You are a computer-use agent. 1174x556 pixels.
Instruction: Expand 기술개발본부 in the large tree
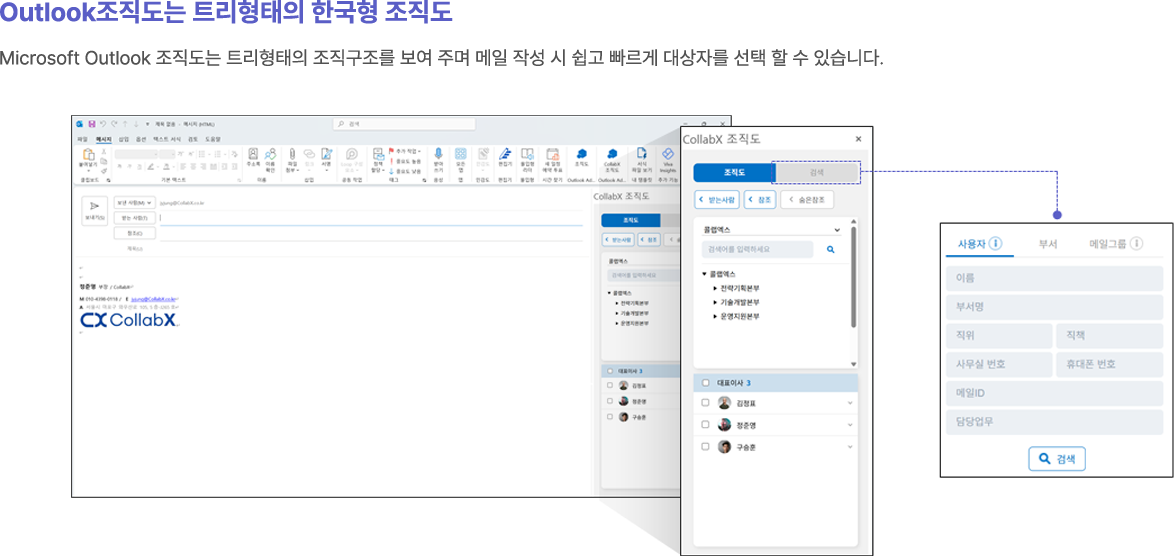(715, 302)
